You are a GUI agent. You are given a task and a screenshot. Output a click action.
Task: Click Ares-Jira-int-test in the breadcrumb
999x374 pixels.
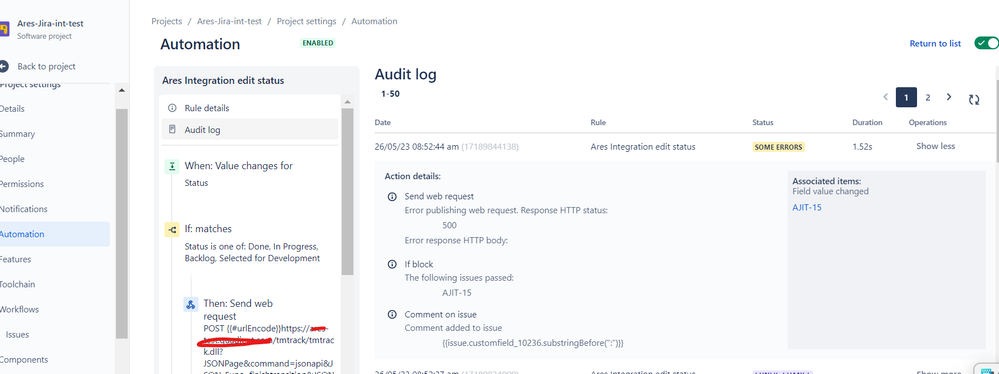coord(229,21)
